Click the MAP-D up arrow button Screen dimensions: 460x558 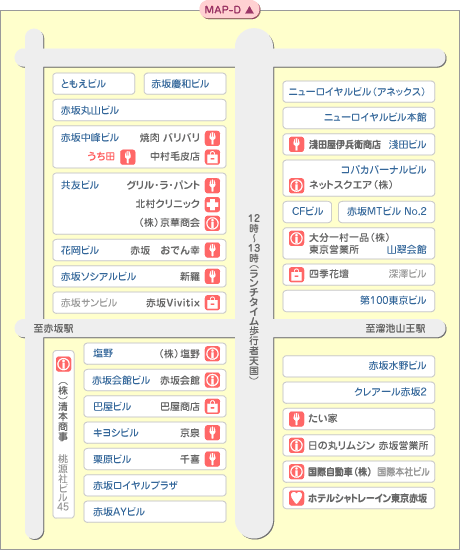[x=229, y=10]
